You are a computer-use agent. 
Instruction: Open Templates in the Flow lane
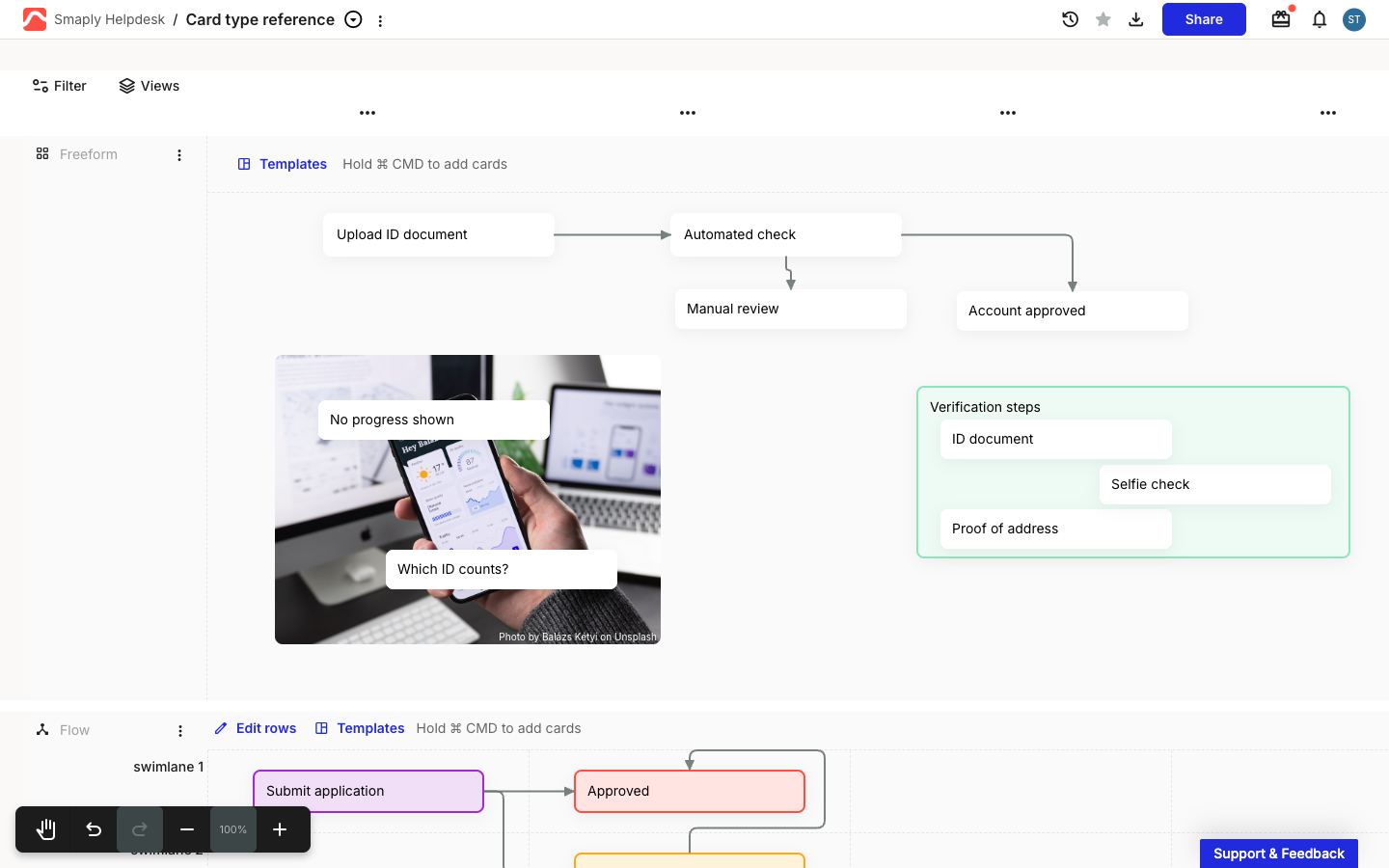tap(360, 728)
